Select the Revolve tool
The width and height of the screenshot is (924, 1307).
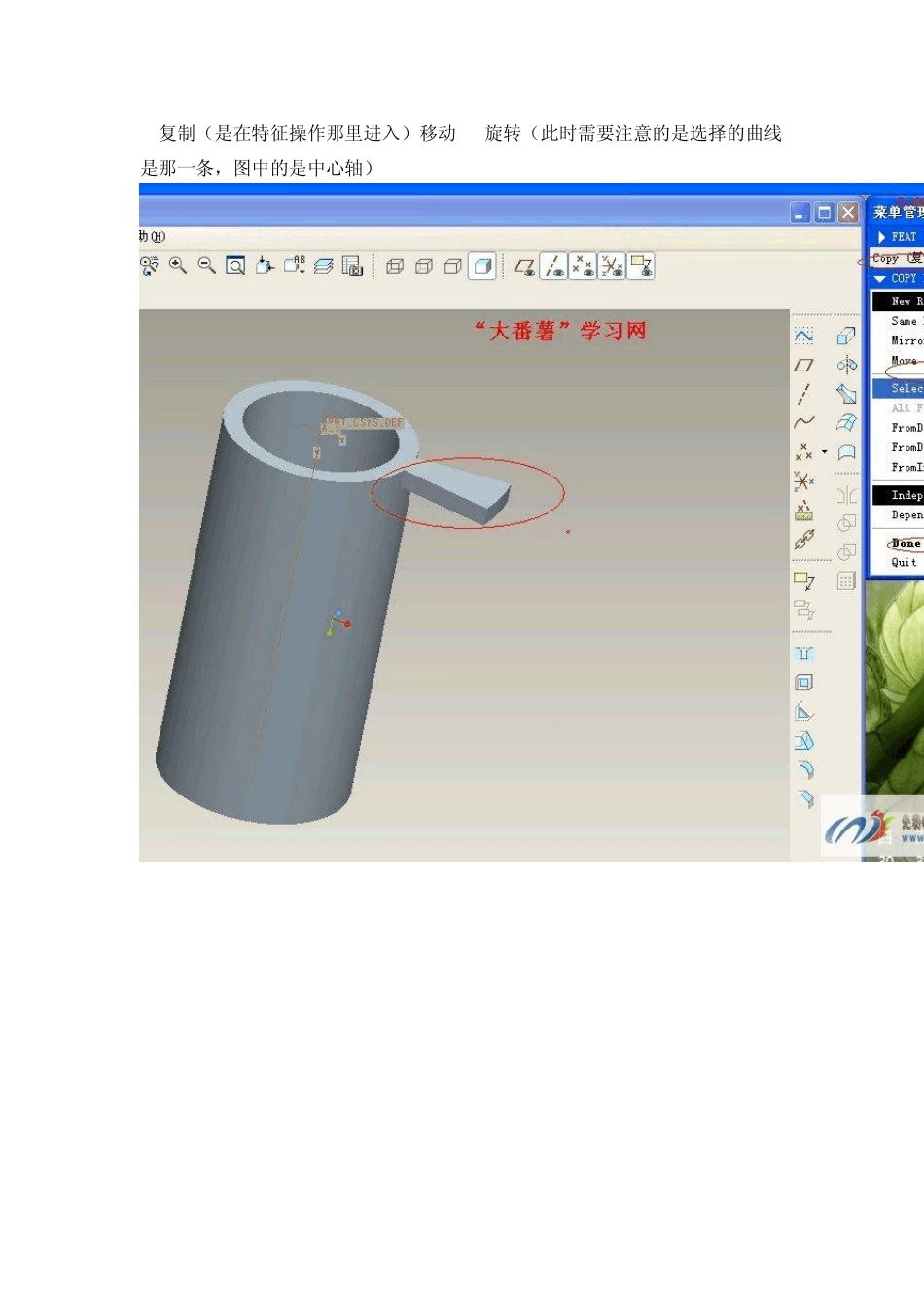pyautogui.click(x=846, y=365)
